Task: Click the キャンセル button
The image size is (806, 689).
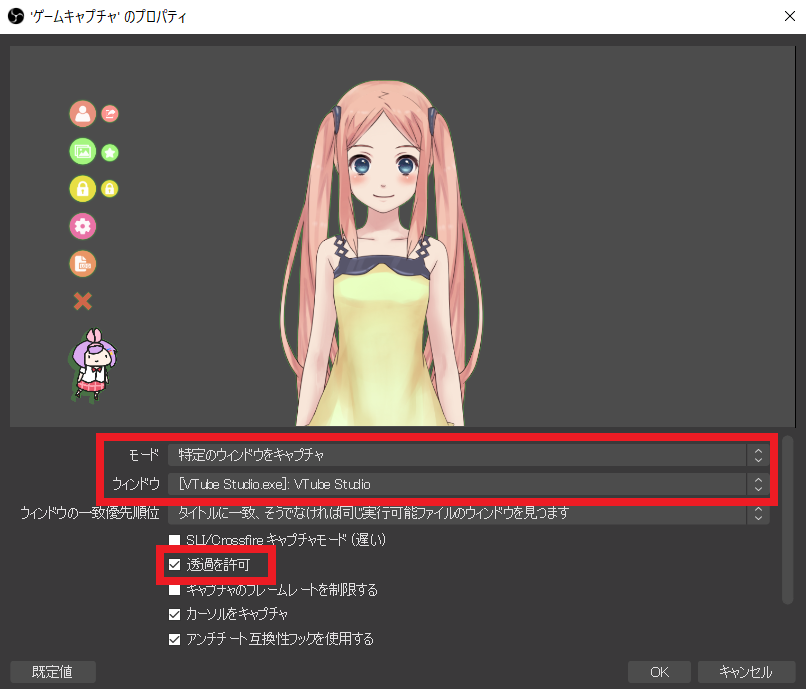Action: [746, 672]
